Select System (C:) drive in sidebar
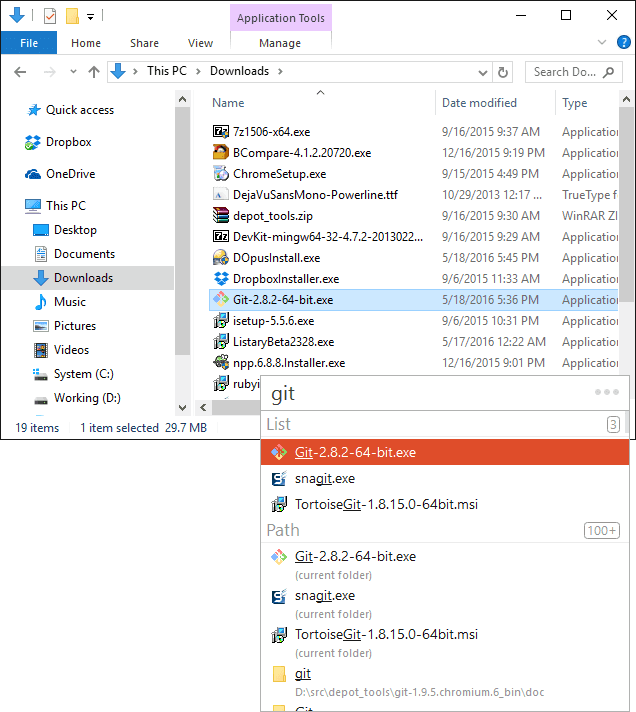 tap(84, 374)
